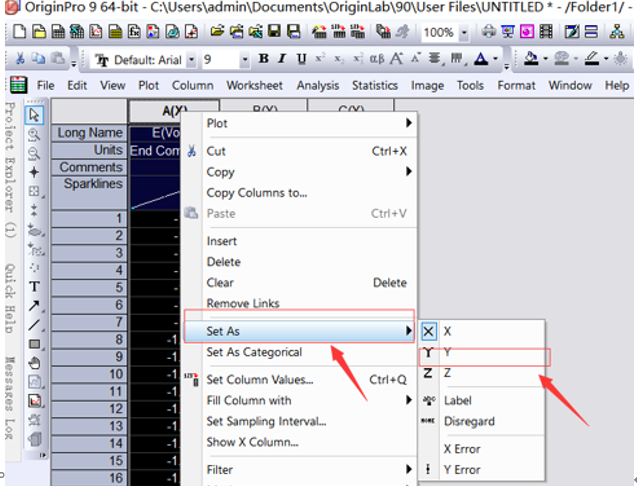Select the Arrow drawing tool
This screenshot has height=486, width=637.
[34, 306]
